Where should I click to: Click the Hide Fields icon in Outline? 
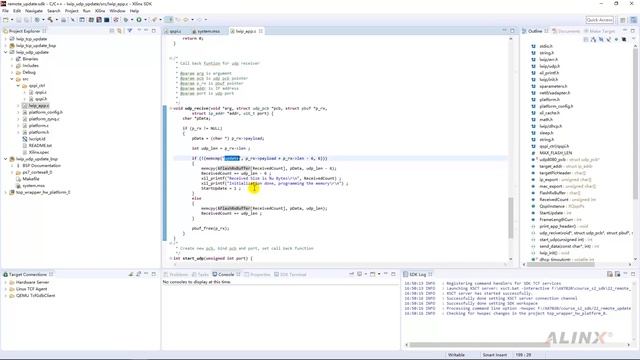[x=601, y=40]
